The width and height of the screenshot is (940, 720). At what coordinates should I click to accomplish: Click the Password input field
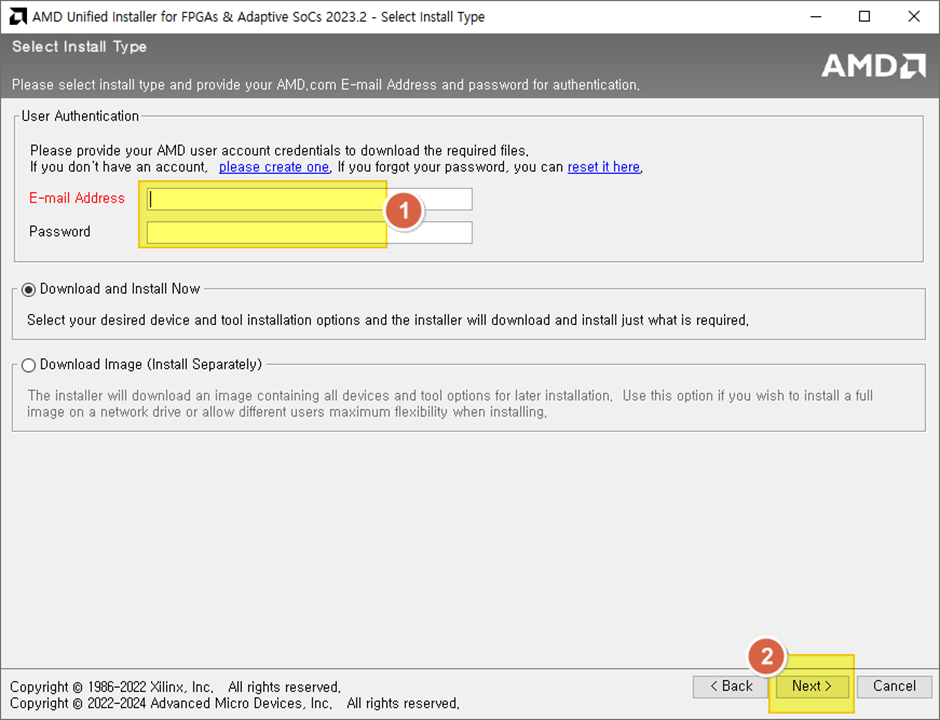tap(309, 233)
